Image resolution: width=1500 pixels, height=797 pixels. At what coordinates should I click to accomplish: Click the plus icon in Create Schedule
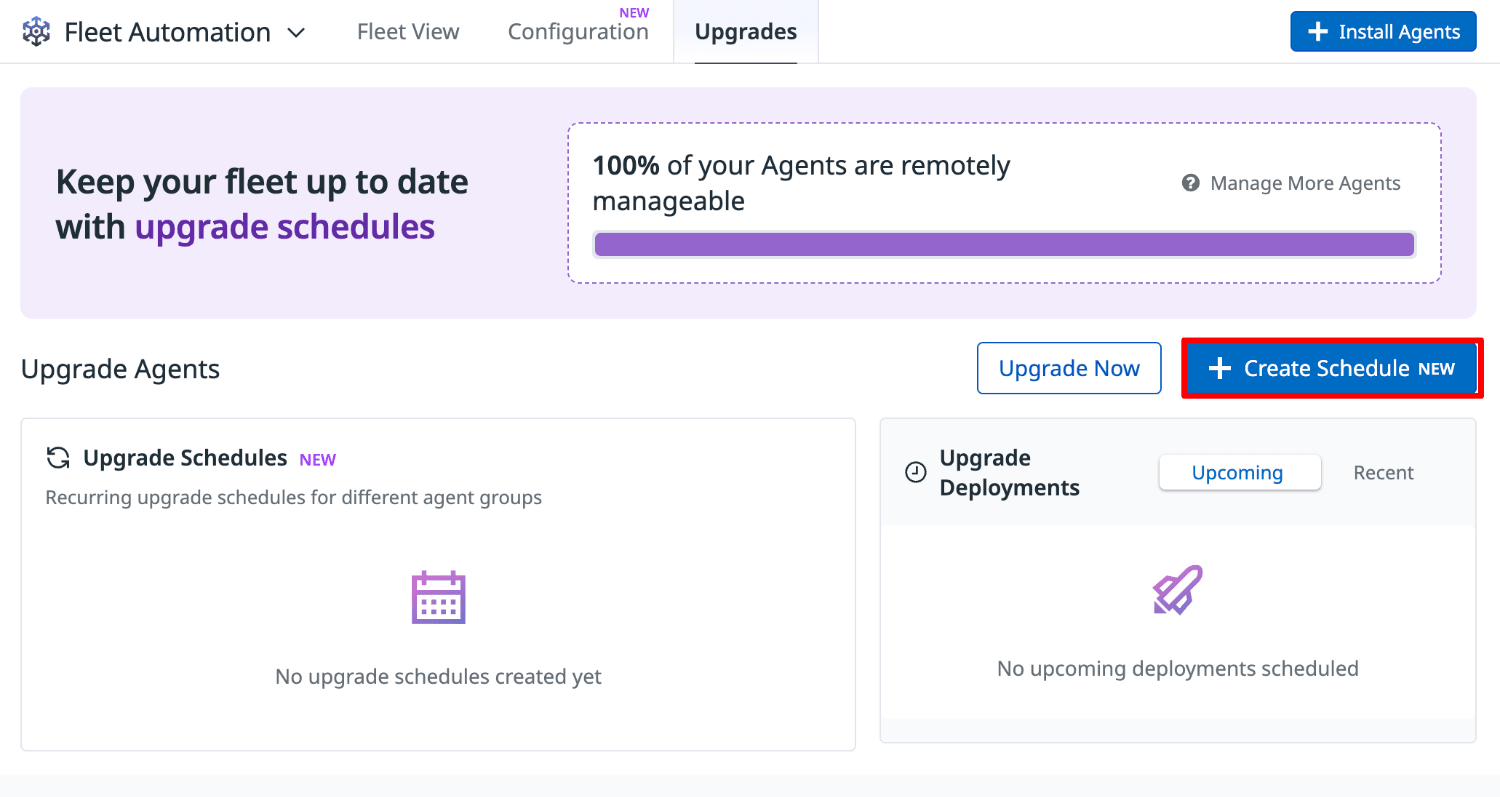1219,369
